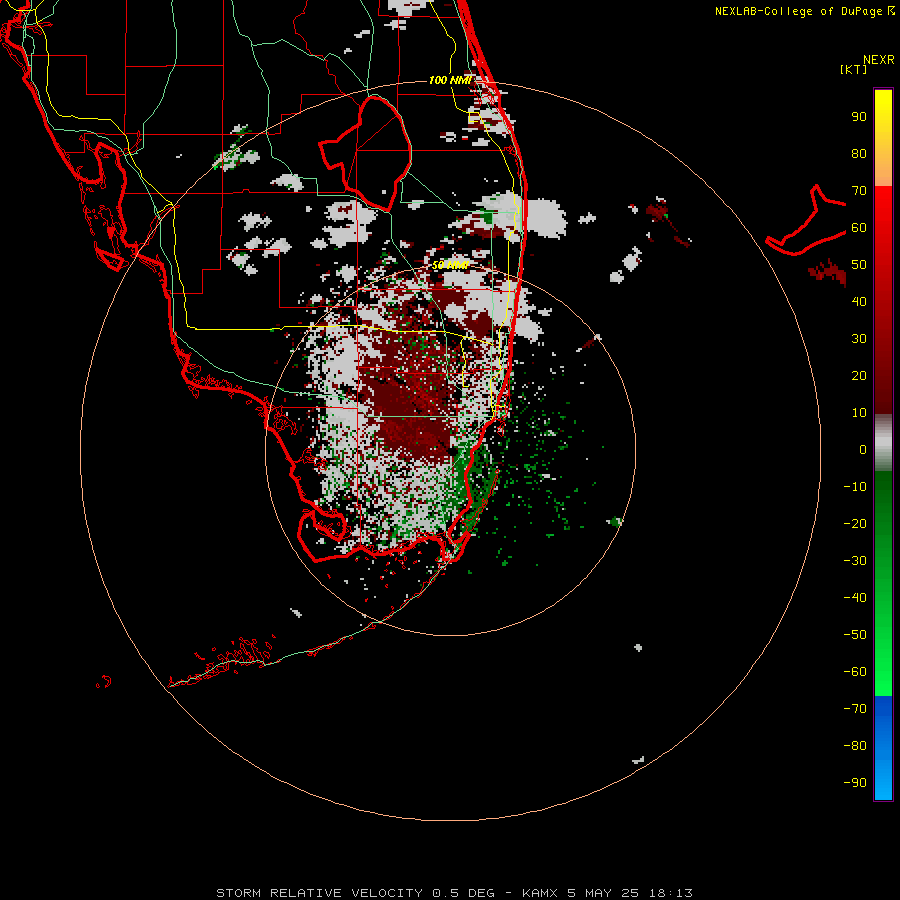Click the positive 50 scale label
This screenshot has width=900, height=900.
click(x=859, y=265)
